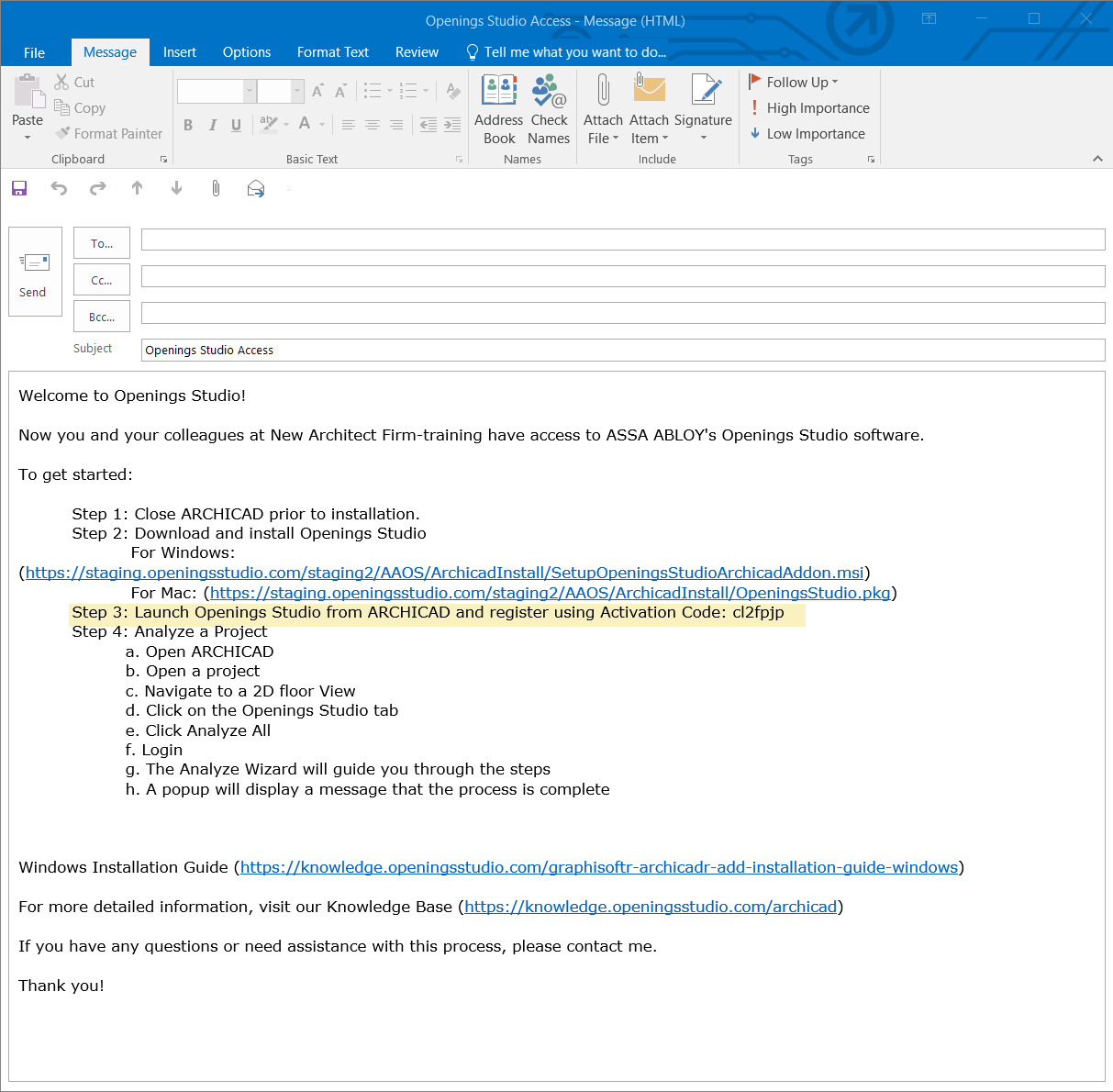Viewport: 1113px width, 1092px height.
Task: Click the Cc... recipient button
Action: [102, 280]
